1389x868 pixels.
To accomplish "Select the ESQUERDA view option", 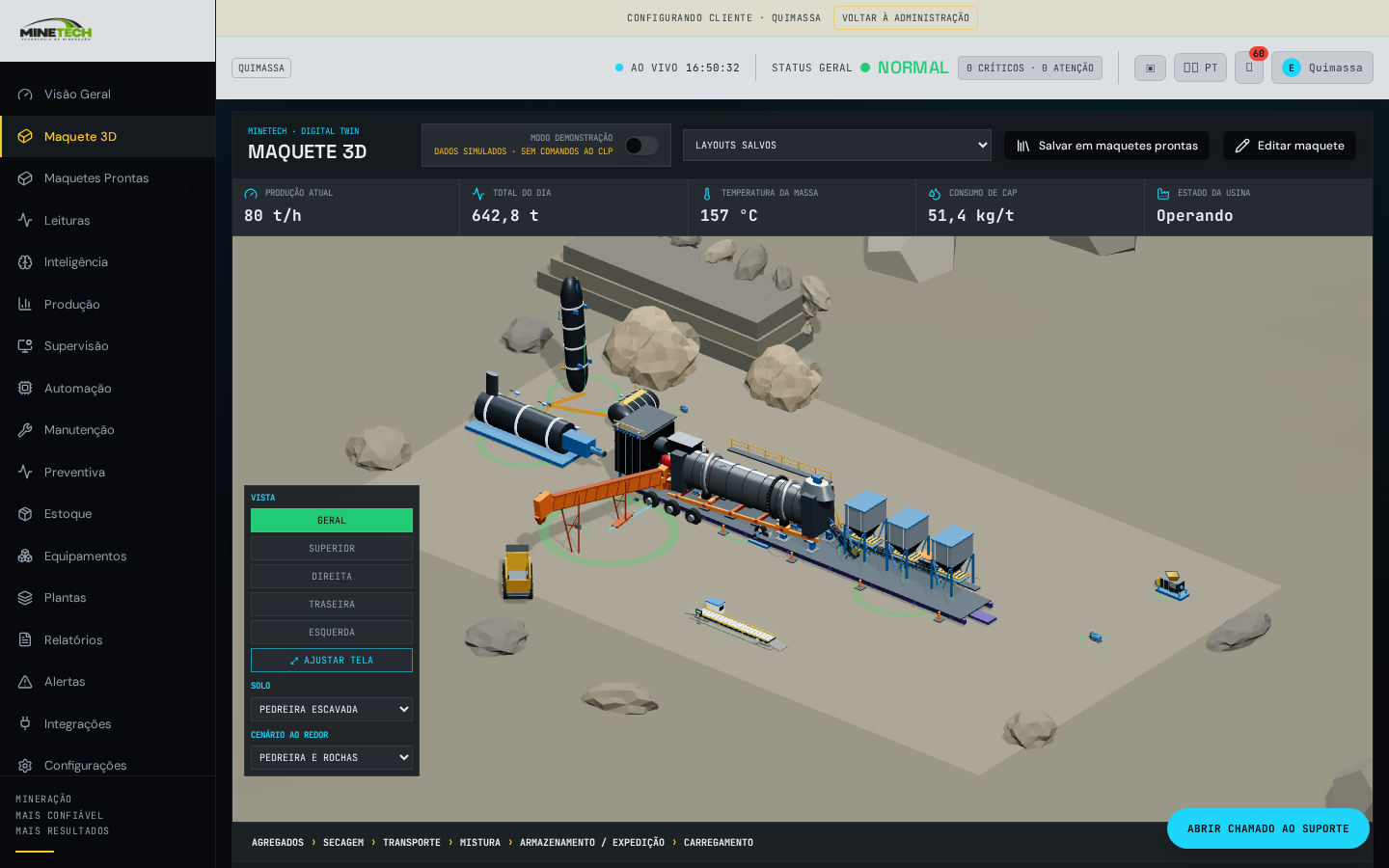I will [x=332, y=633].
